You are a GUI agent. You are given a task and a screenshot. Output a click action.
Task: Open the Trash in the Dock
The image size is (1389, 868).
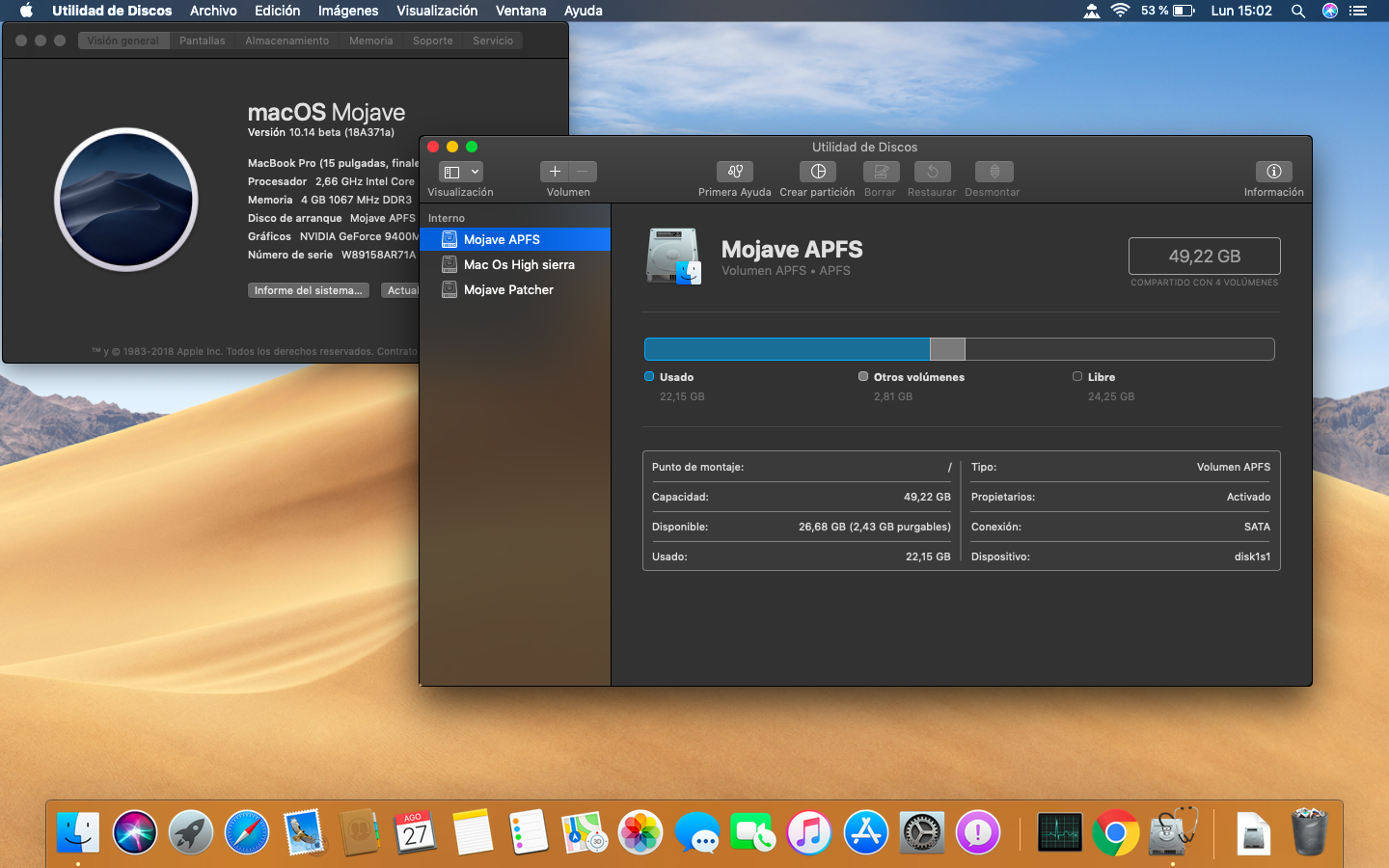pos(1309,832)
